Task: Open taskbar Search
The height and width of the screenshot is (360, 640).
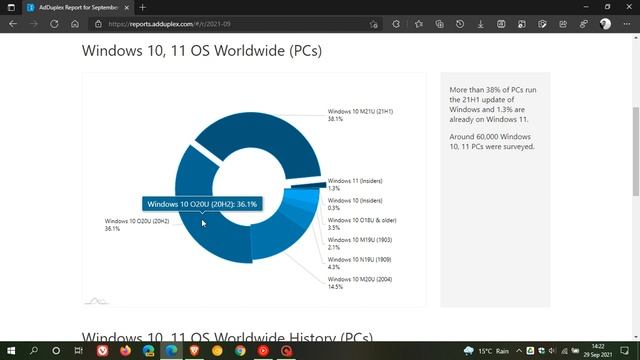Action: (34, 351)
